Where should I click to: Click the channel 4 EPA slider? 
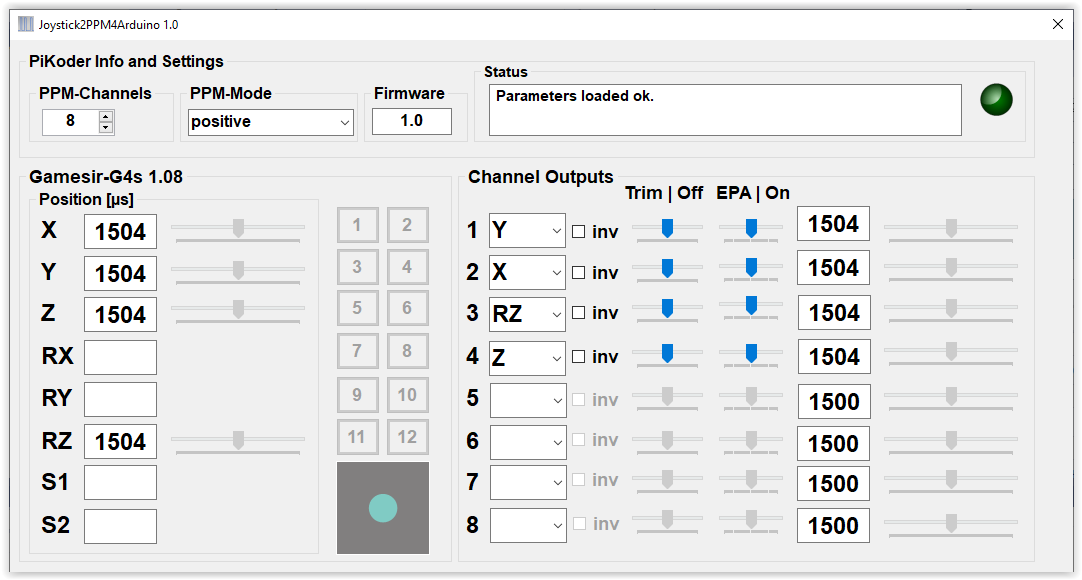751,354
